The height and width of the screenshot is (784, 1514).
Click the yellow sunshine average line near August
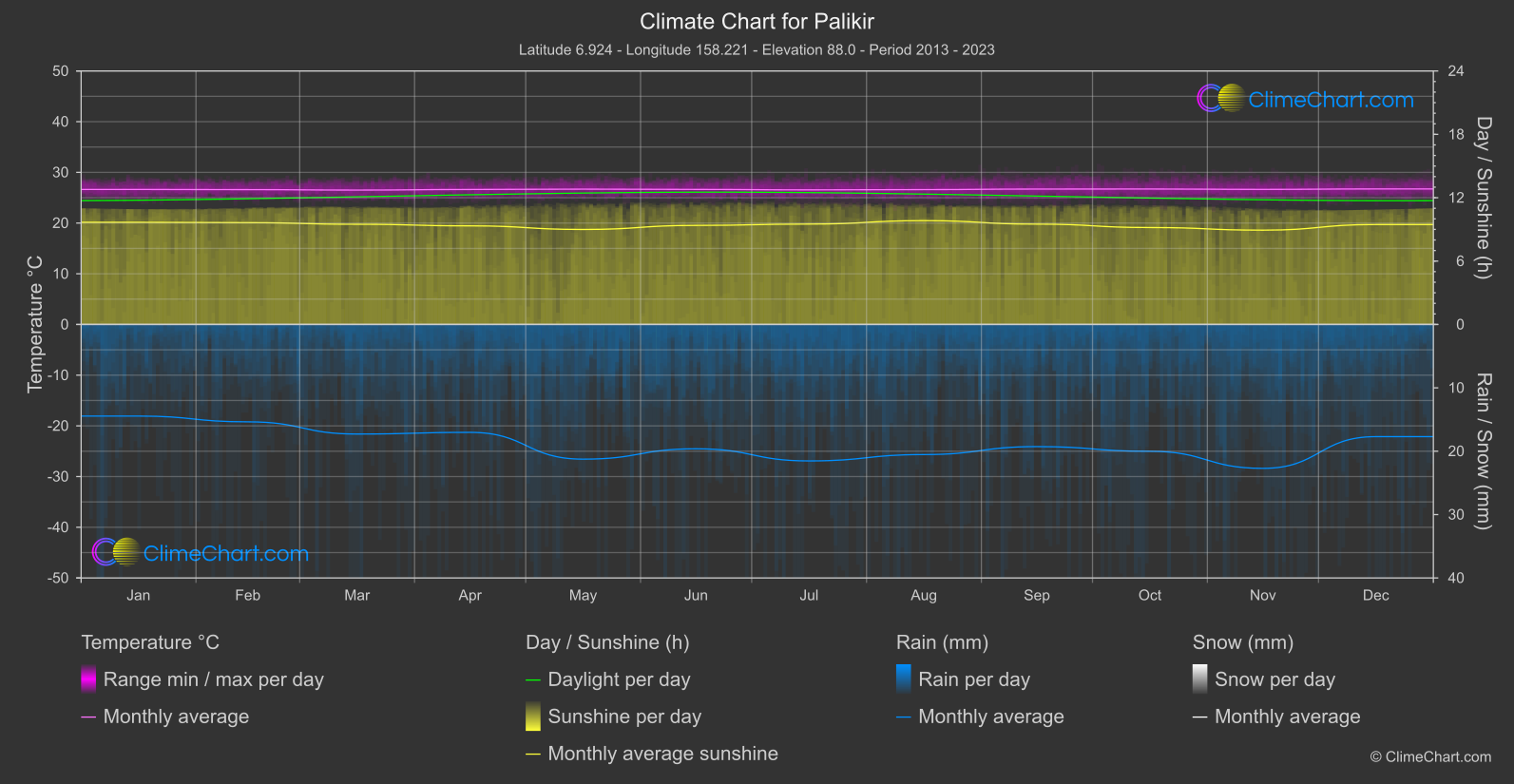pyautogui.click(x=924, y=220)
